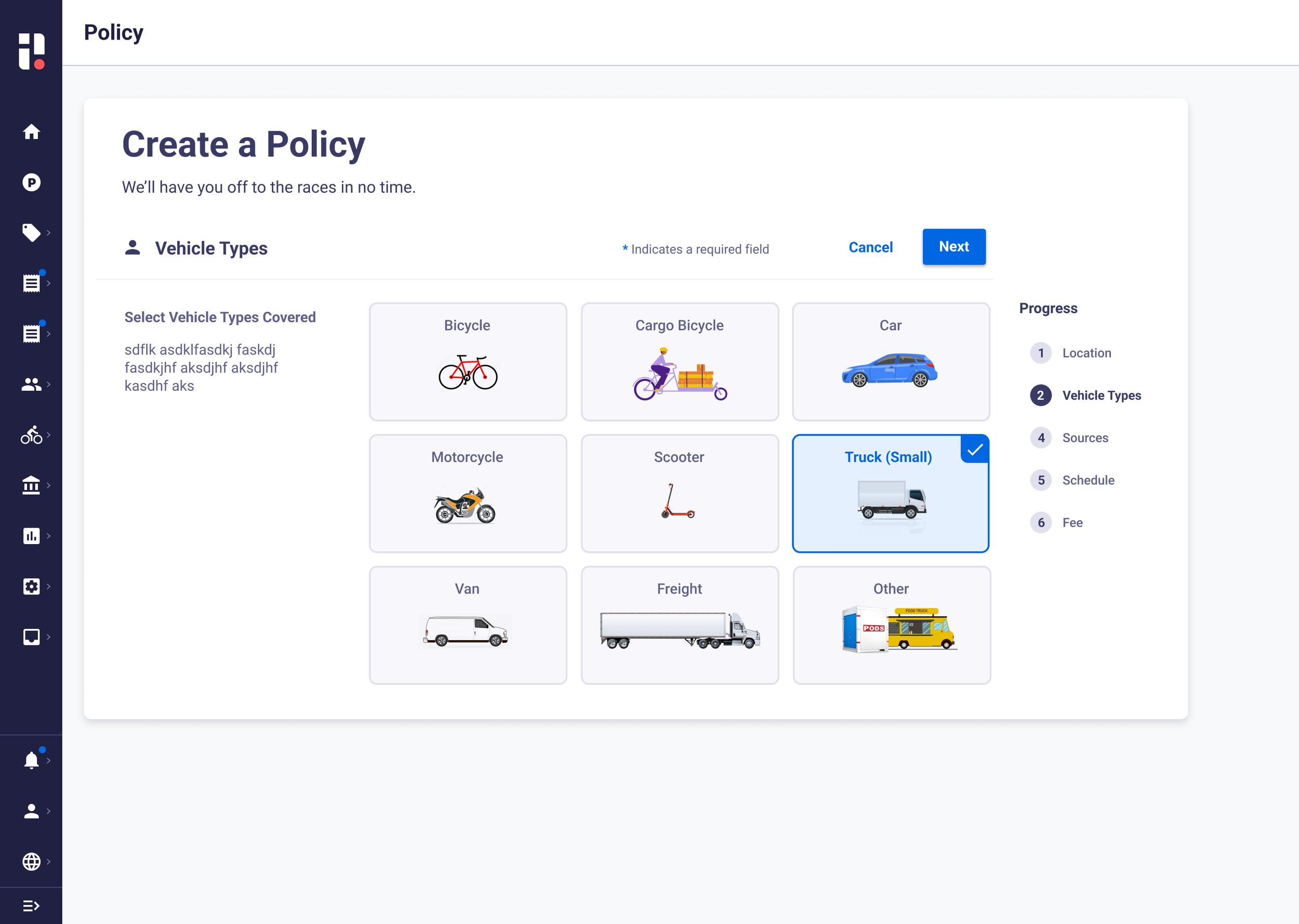This screenshot has width=1299, height=924.
Task: Open the Parking P icon
Action: pyautogui.click(x=31, y=182)
